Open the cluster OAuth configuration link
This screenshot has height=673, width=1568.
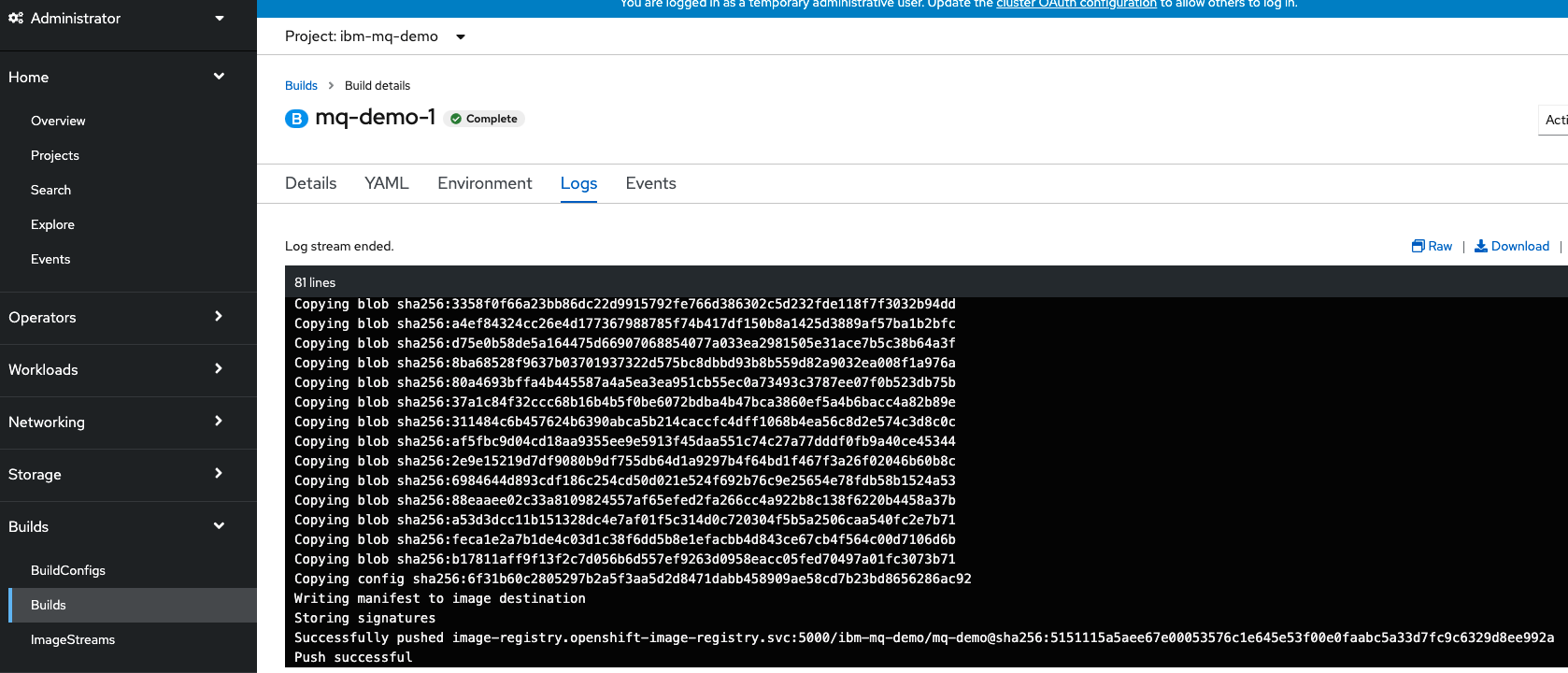tap(1076, 5)
